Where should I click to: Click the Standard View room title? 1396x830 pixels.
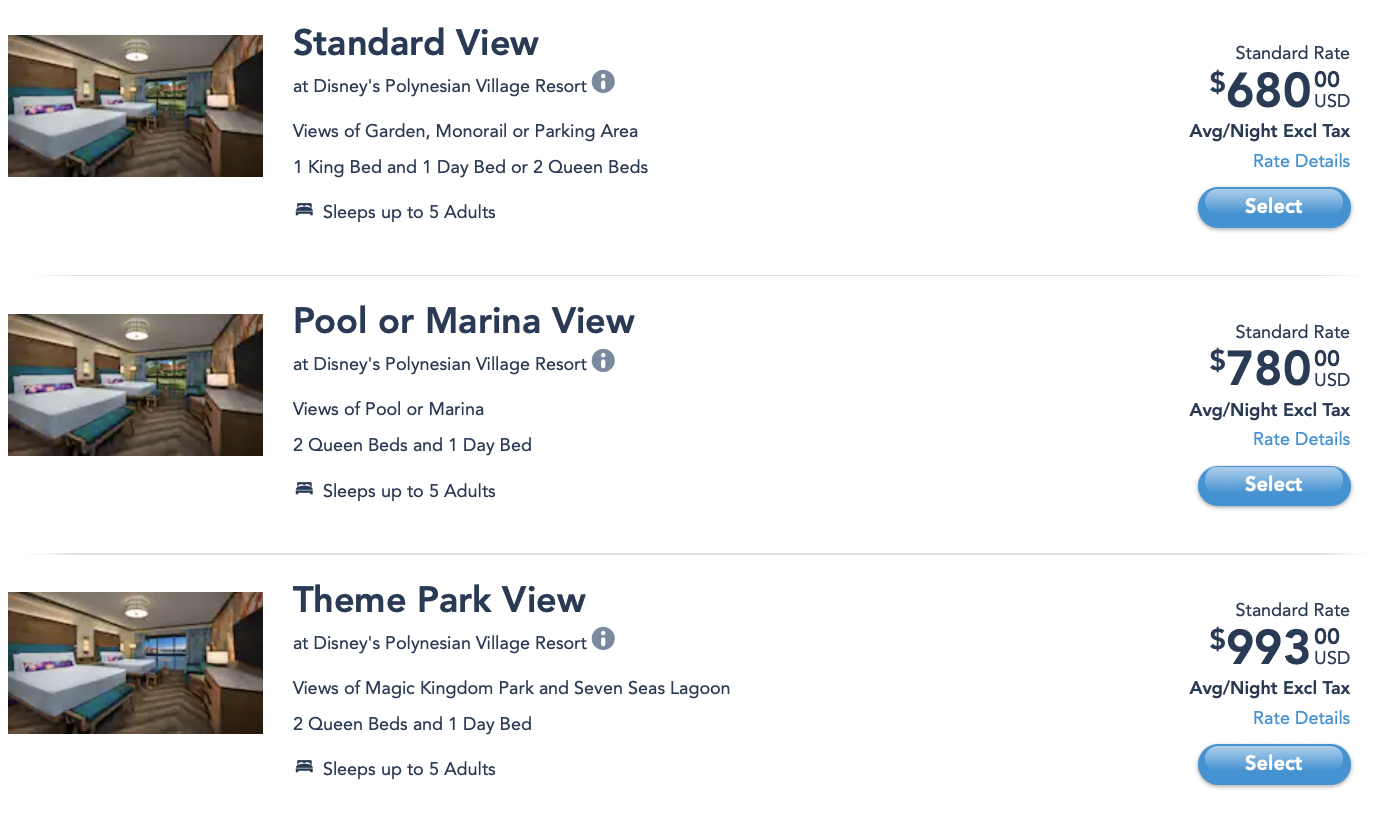(x=415, y=43)
